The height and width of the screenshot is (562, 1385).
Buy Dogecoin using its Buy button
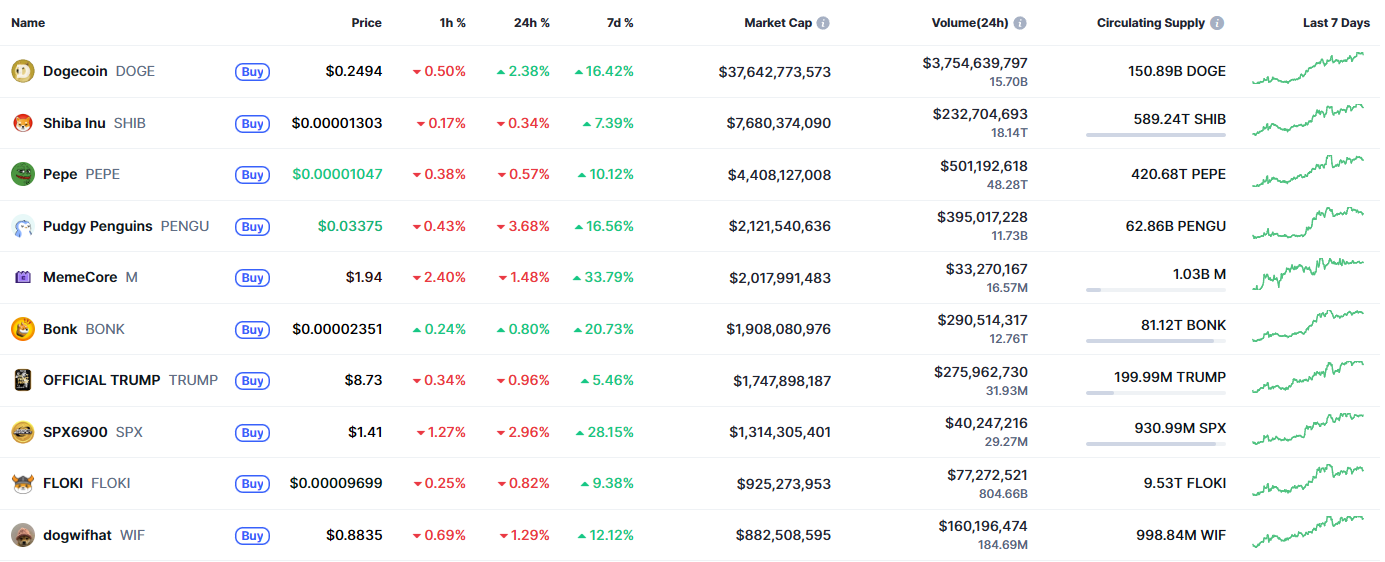pos(253,72)
